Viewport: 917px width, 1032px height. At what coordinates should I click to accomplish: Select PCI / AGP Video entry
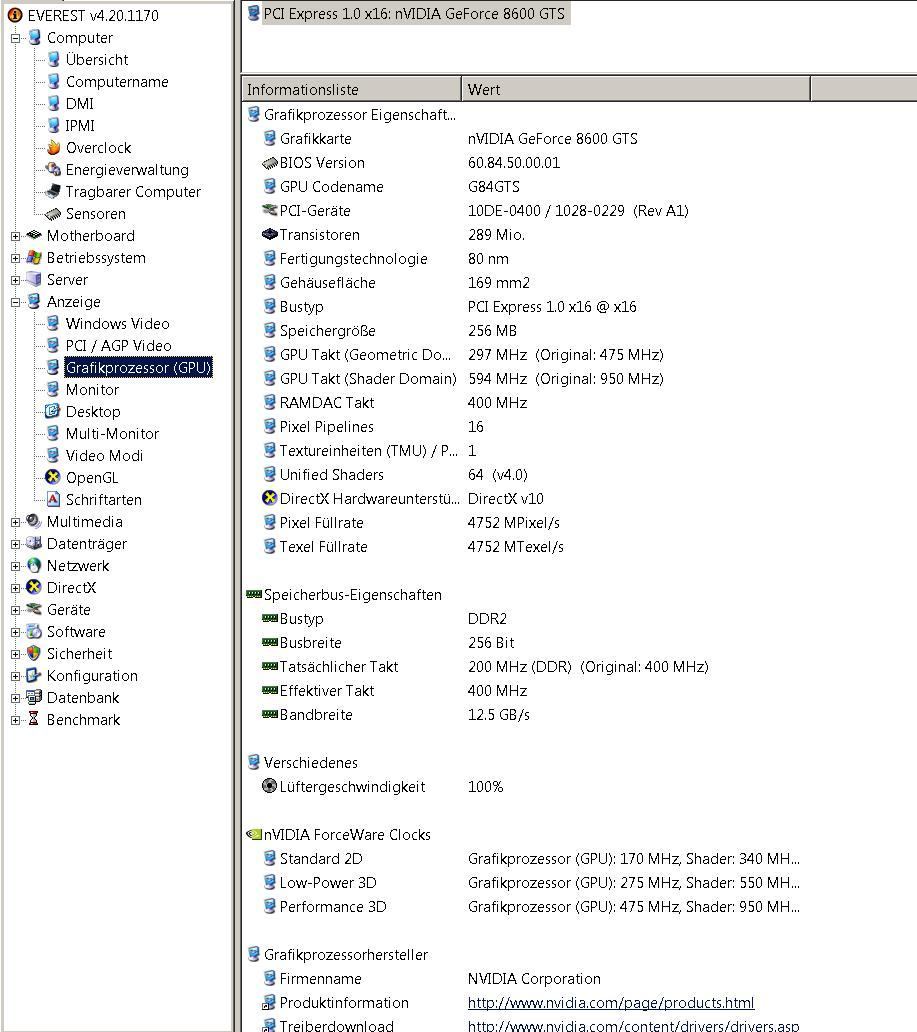[x=118, y=346]
